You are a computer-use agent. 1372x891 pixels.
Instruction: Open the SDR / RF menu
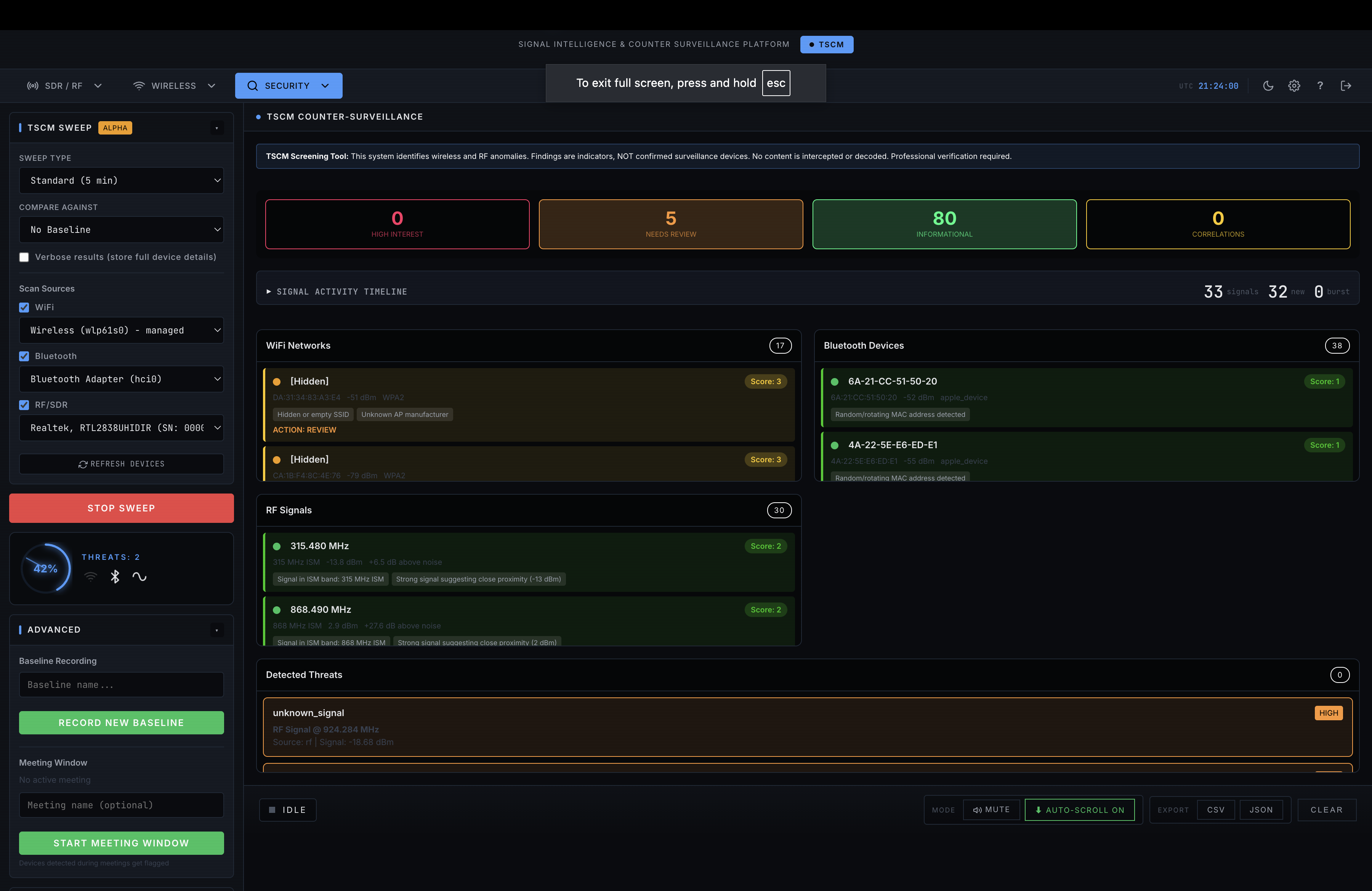(x=64, y=86)
